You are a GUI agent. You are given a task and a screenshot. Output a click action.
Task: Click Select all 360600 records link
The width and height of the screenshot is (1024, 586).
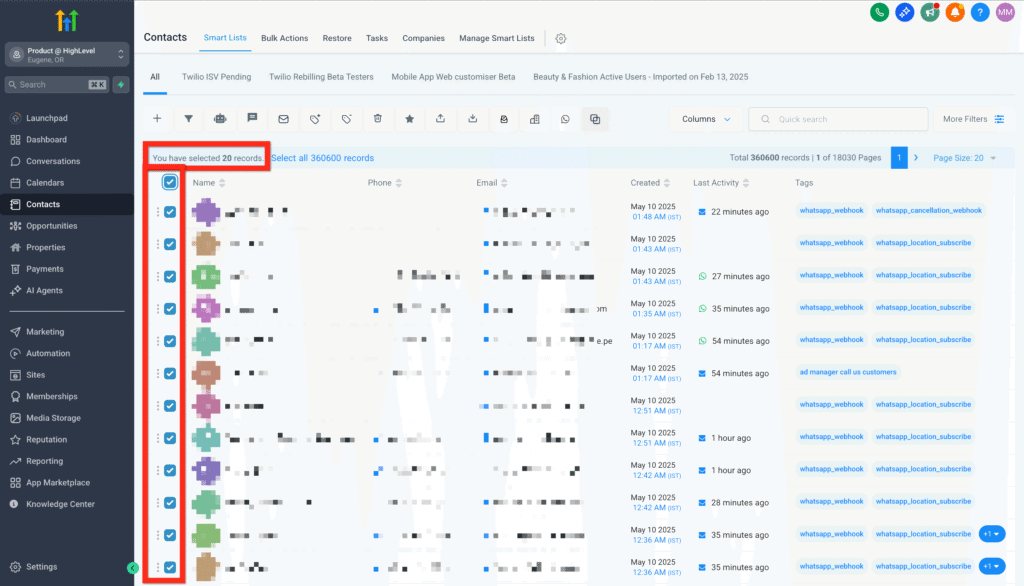322,158
